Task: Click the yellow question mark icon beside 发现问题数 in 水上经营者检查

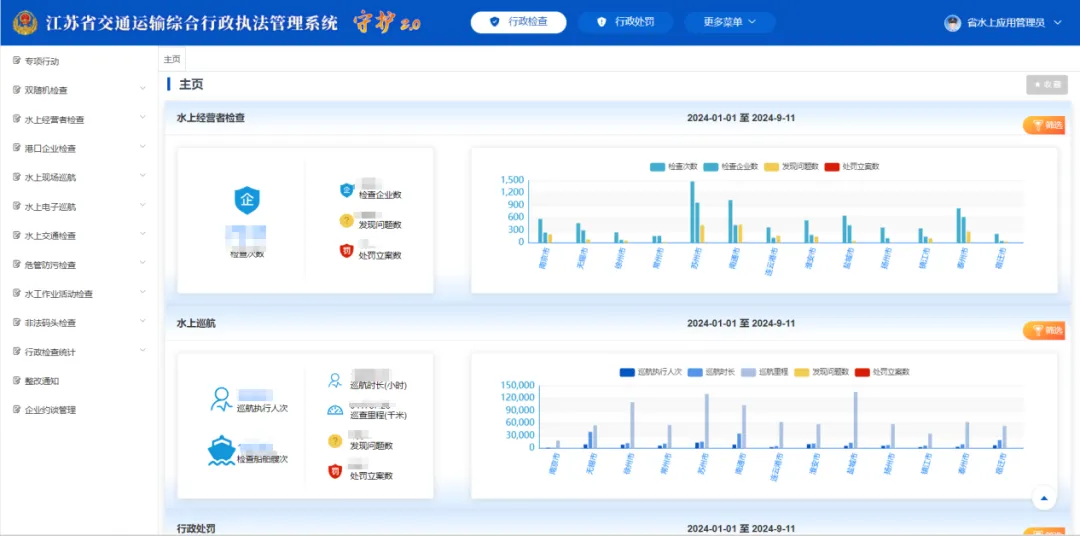Action: tap(346, 220)
